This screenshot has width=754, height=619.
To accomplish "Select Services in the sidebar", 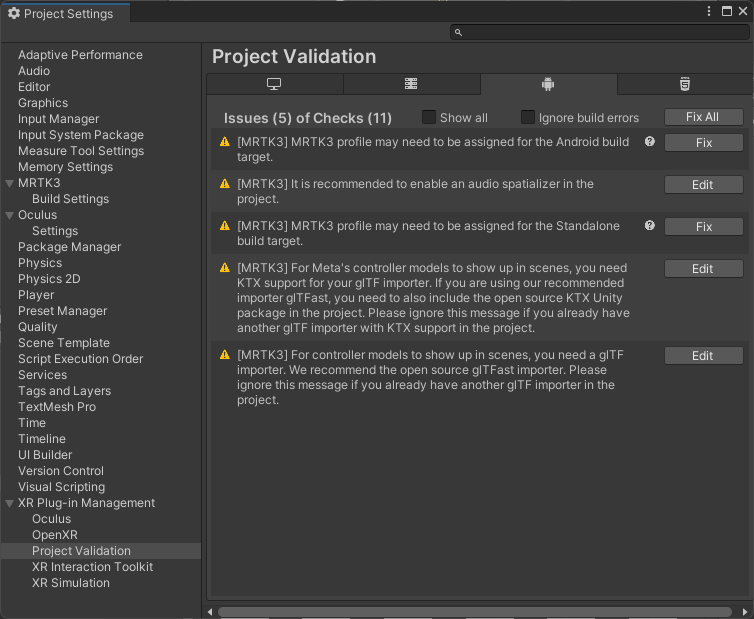I will click(42, 375).
